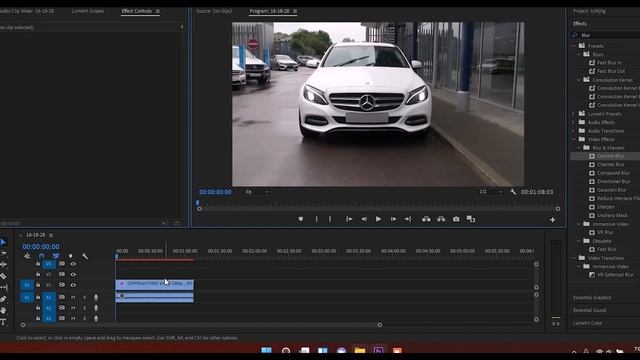Switch to Source no clips tab
Image resolution: width=640 pixels, height=360 pixels.
point(214,11)
